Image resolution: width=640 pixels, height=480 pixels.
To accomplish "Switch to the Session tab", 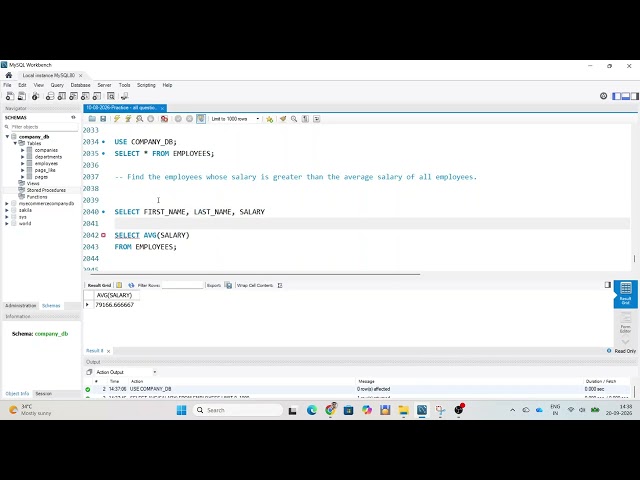I will (43, 394).
